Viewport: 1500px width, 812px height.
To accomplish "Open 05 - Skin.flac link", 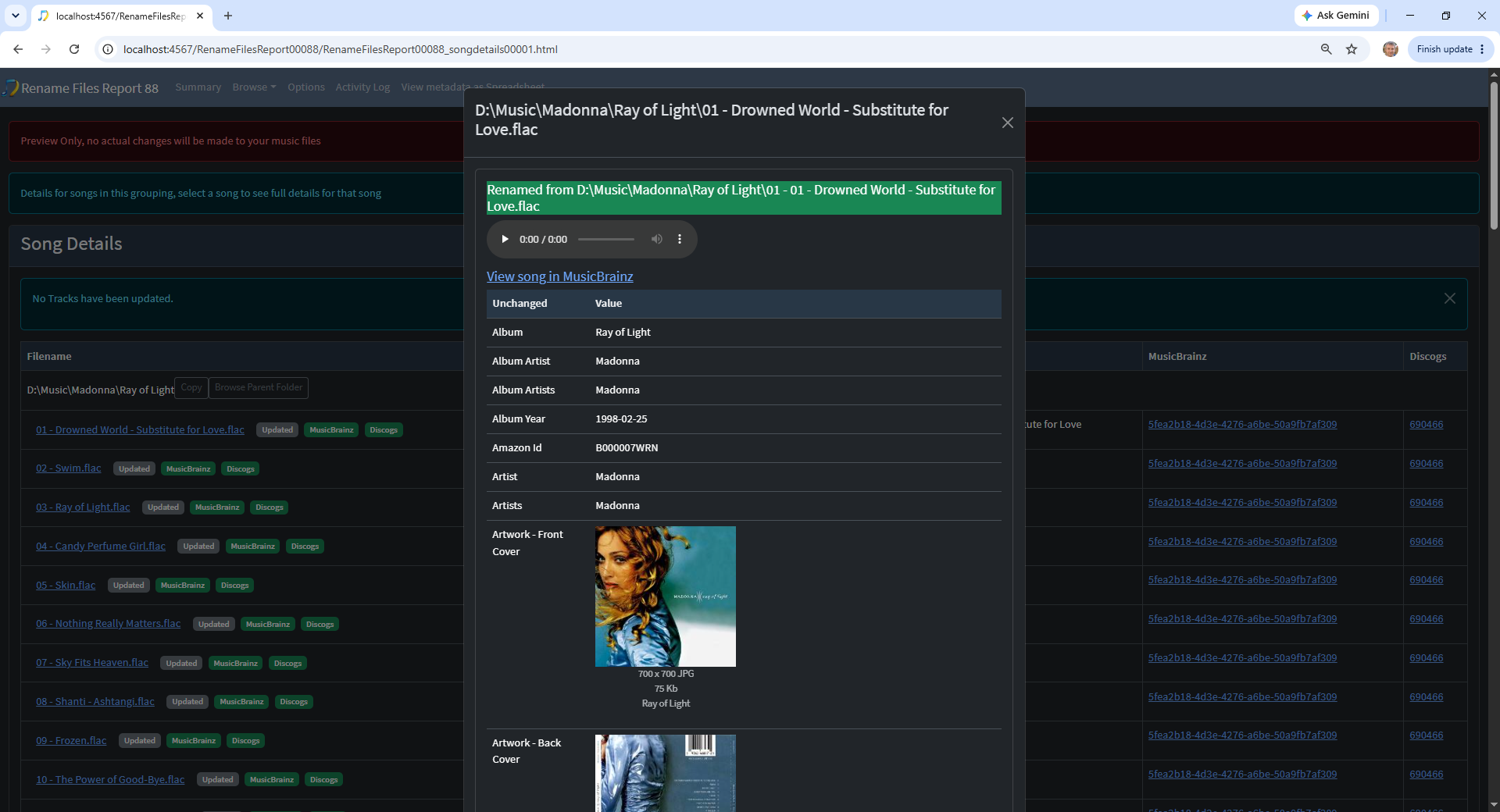I will point(66,586).
